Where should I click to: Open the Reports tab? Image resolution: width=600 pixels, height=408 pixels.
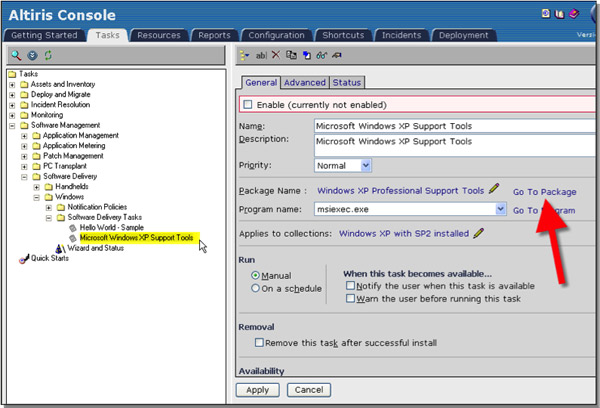click(214, 35)
